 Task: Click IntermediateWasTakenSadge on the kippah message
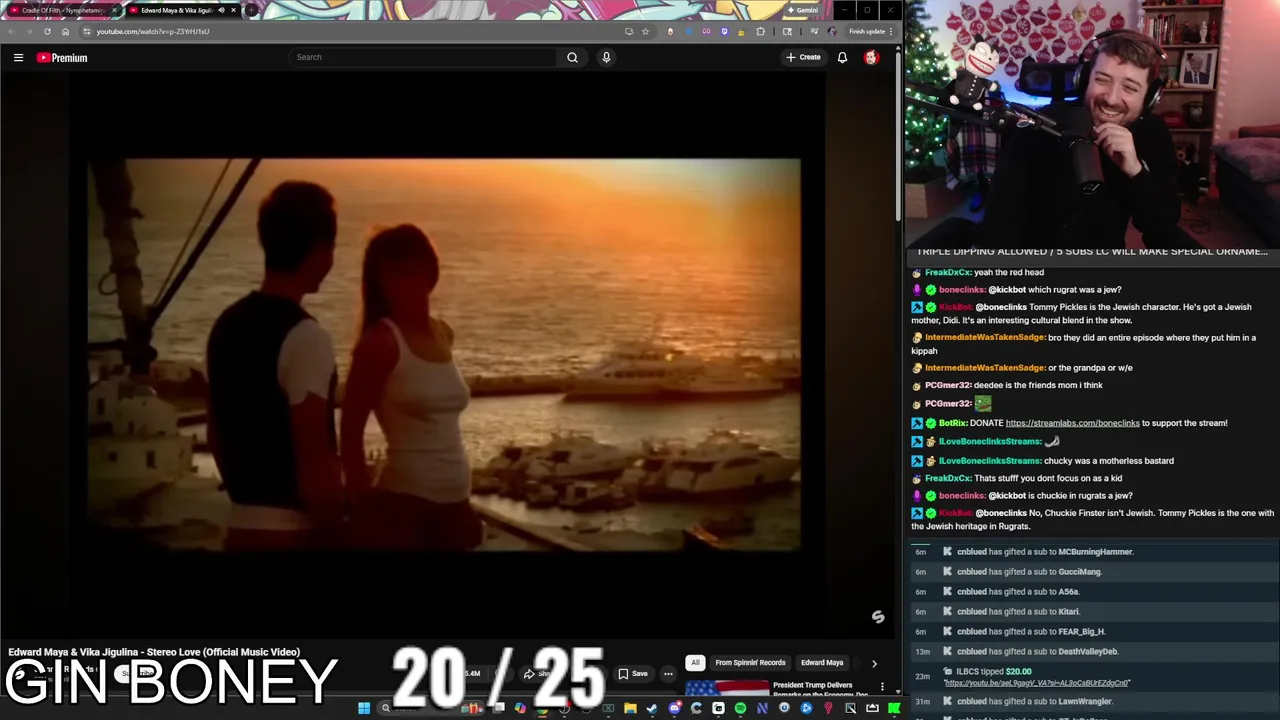(985, 338)
